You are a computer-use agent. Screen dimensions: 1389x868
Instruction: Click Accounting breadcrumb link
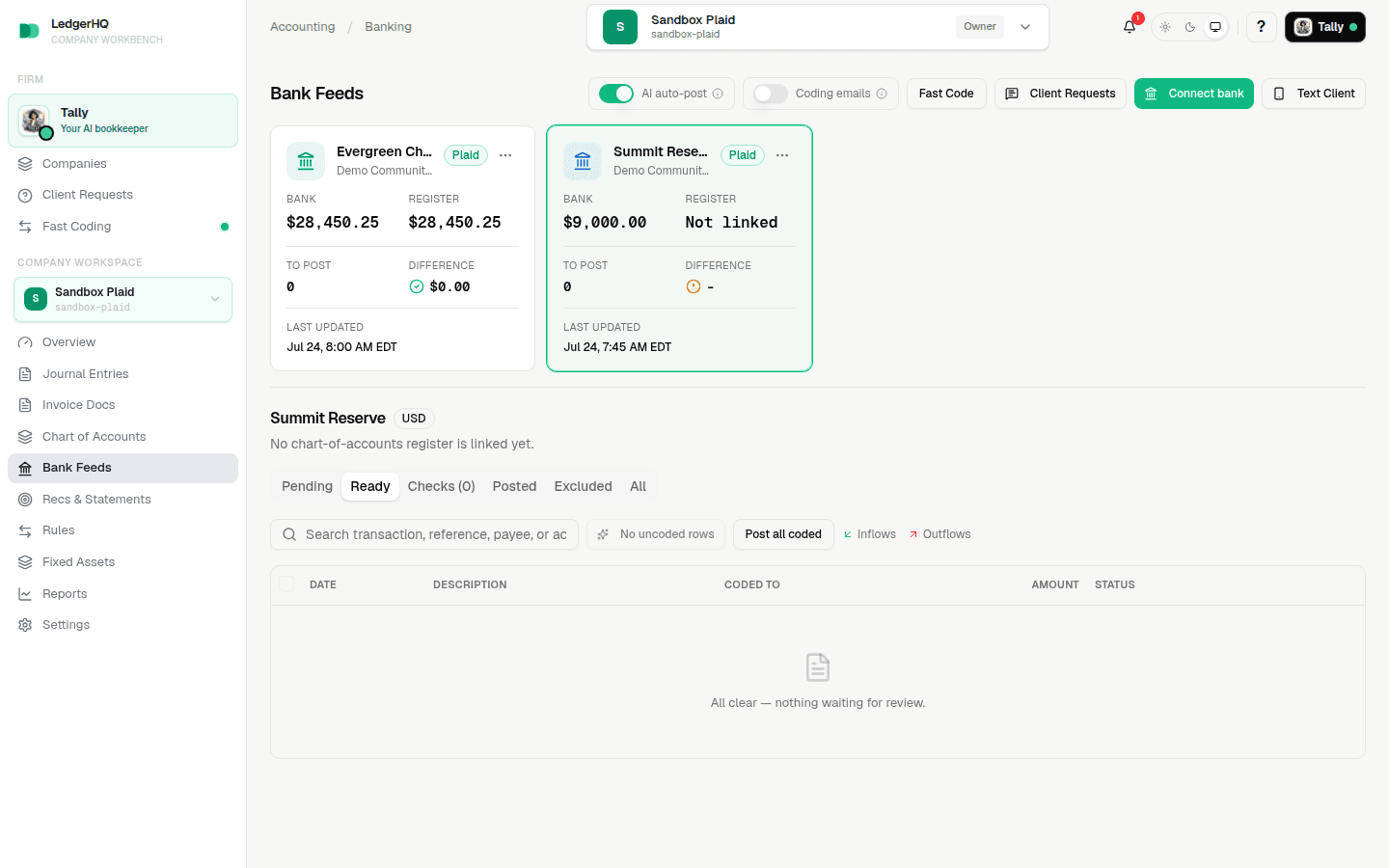(303, 27)
